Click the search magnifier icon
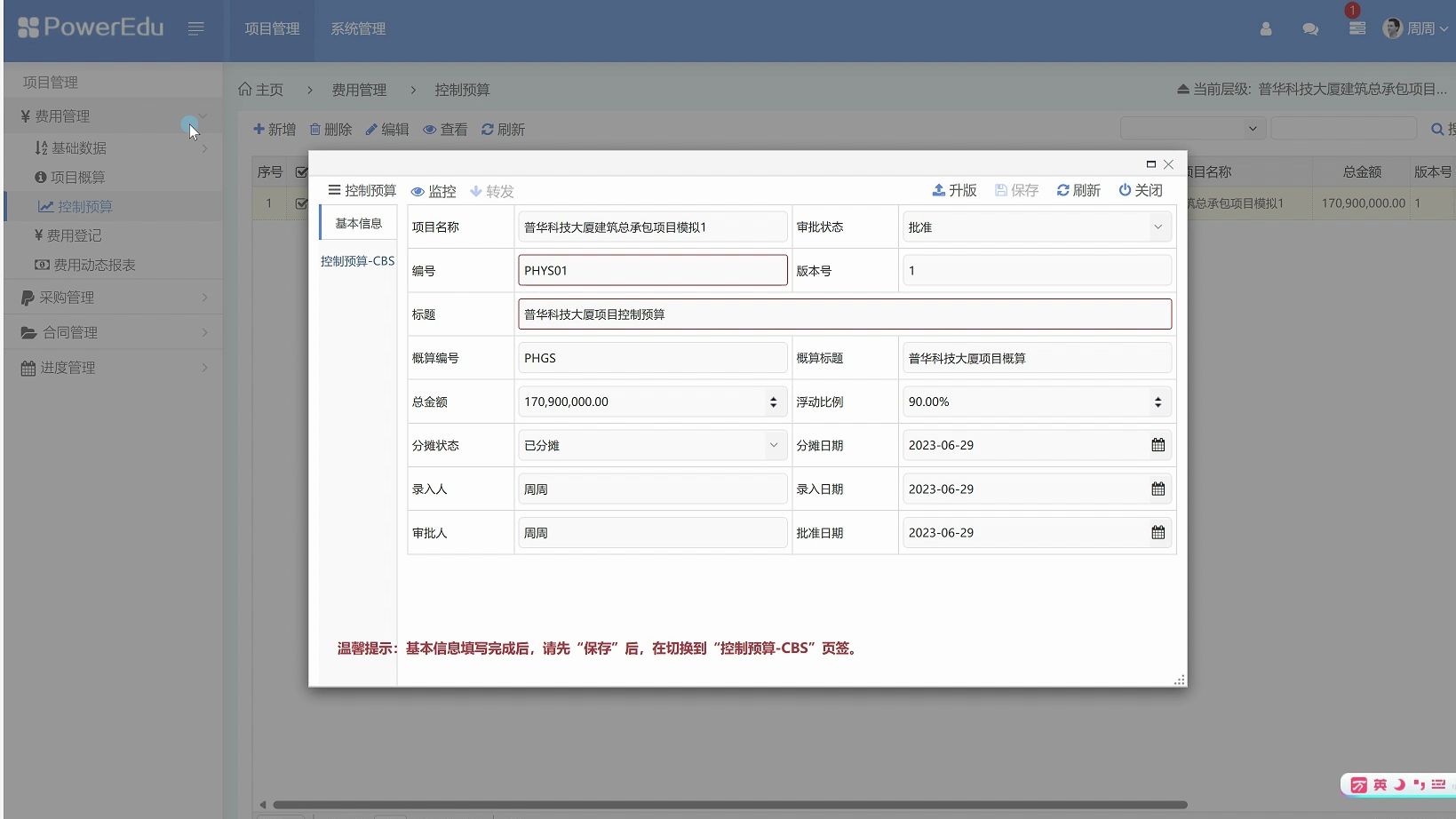The image size is (1456, 819). [x=1436, y=130]
